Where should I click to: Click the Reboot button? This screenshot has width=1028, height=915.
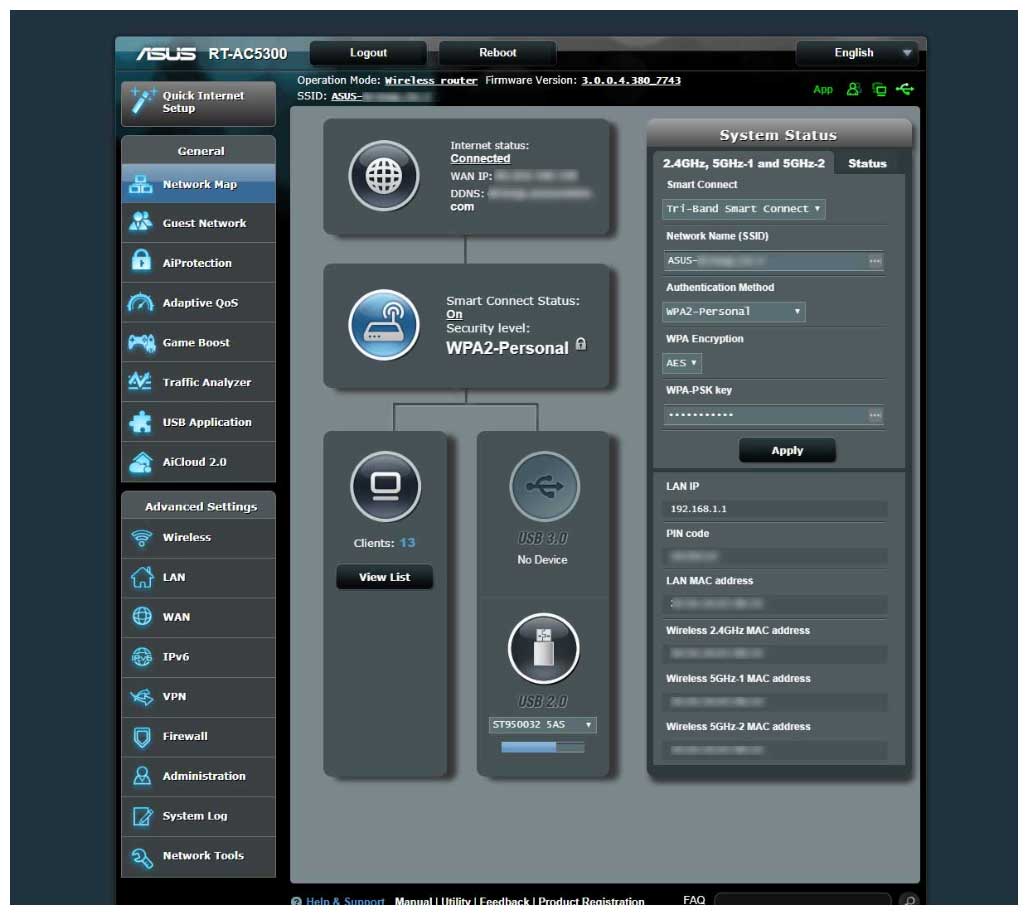point(498,53)
